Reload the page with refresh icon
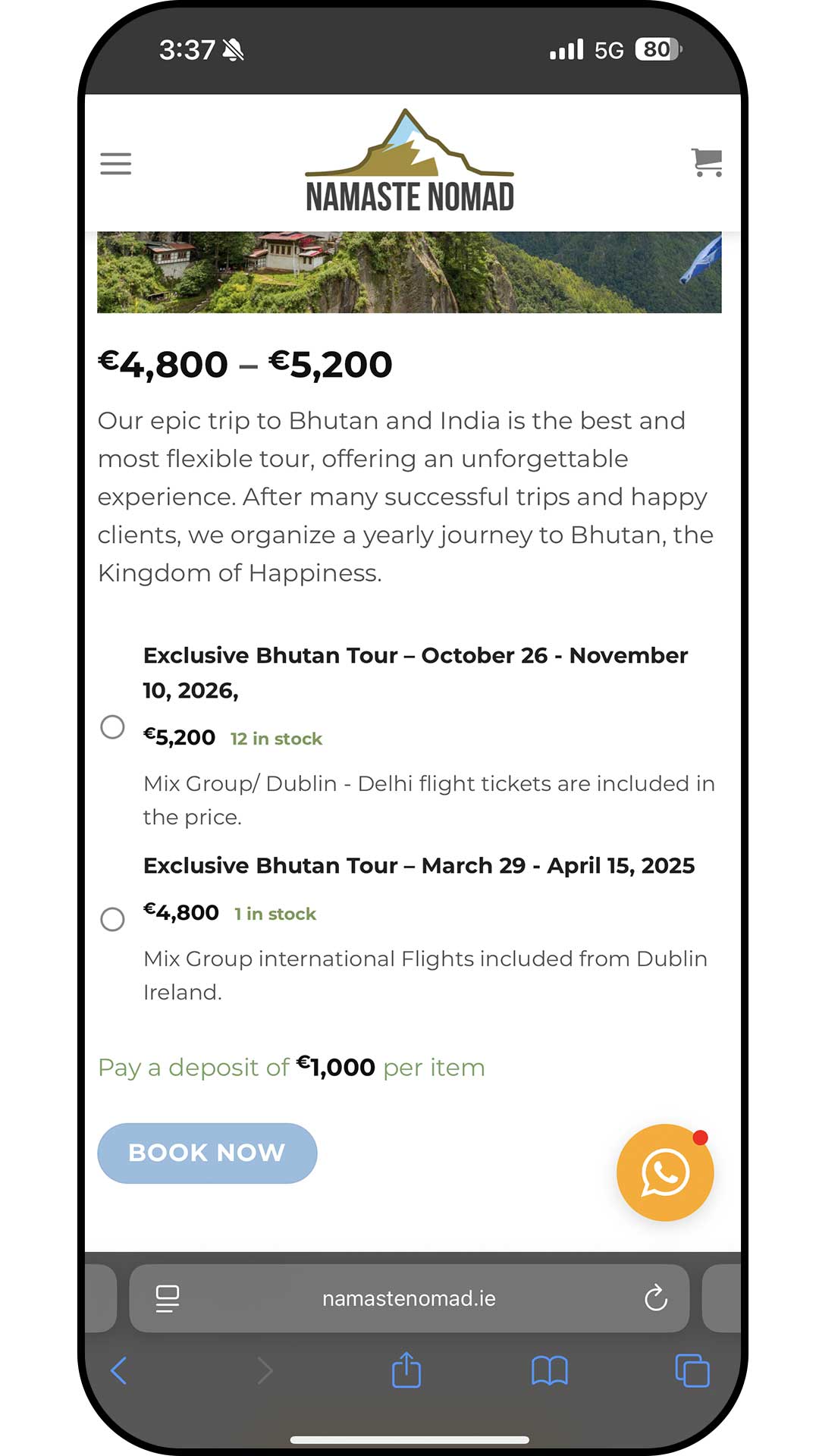 pos(656,1298)
